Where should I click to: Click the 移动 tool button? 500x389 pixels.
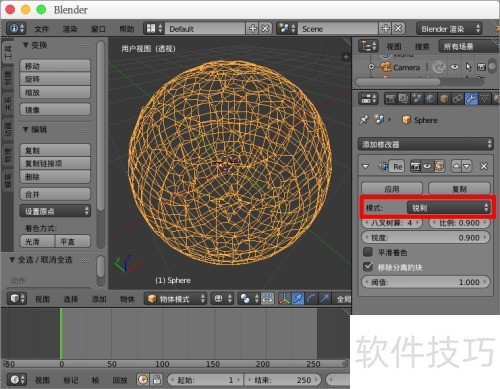tap(55, 66)
